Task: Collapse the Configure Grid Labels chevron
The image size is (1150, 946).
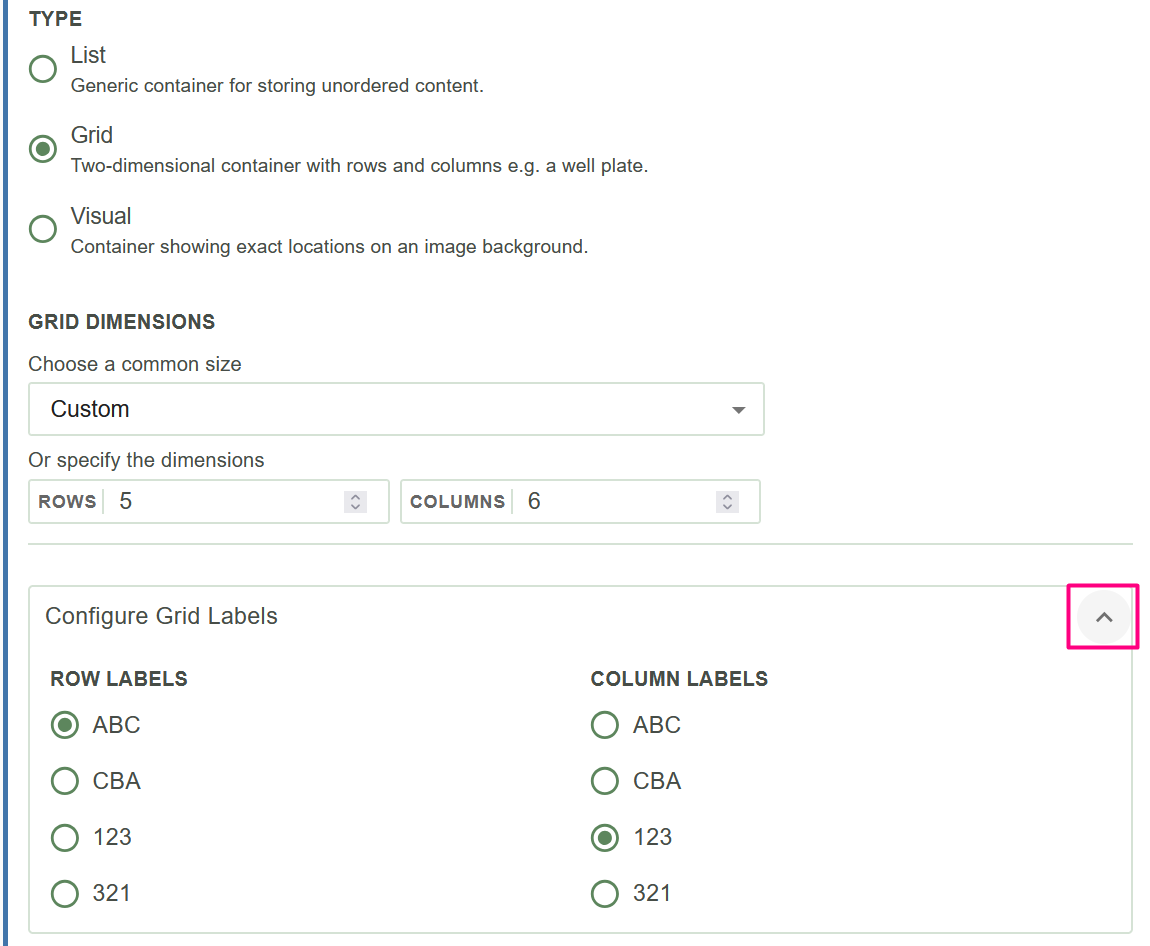Action: pyautogui.click(x=1103, y=617)
